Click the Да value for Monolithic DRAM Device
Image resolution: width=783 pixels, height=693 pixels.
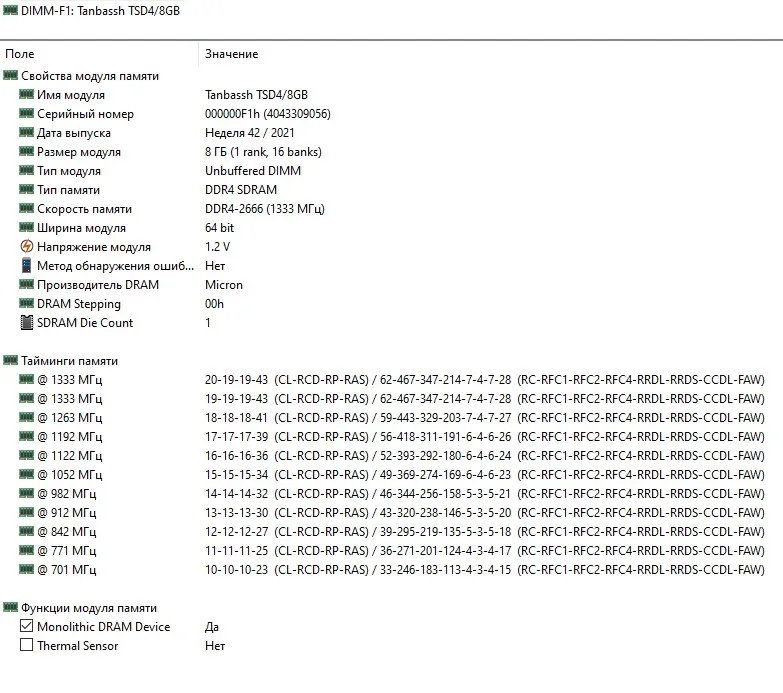click(212, 627)
